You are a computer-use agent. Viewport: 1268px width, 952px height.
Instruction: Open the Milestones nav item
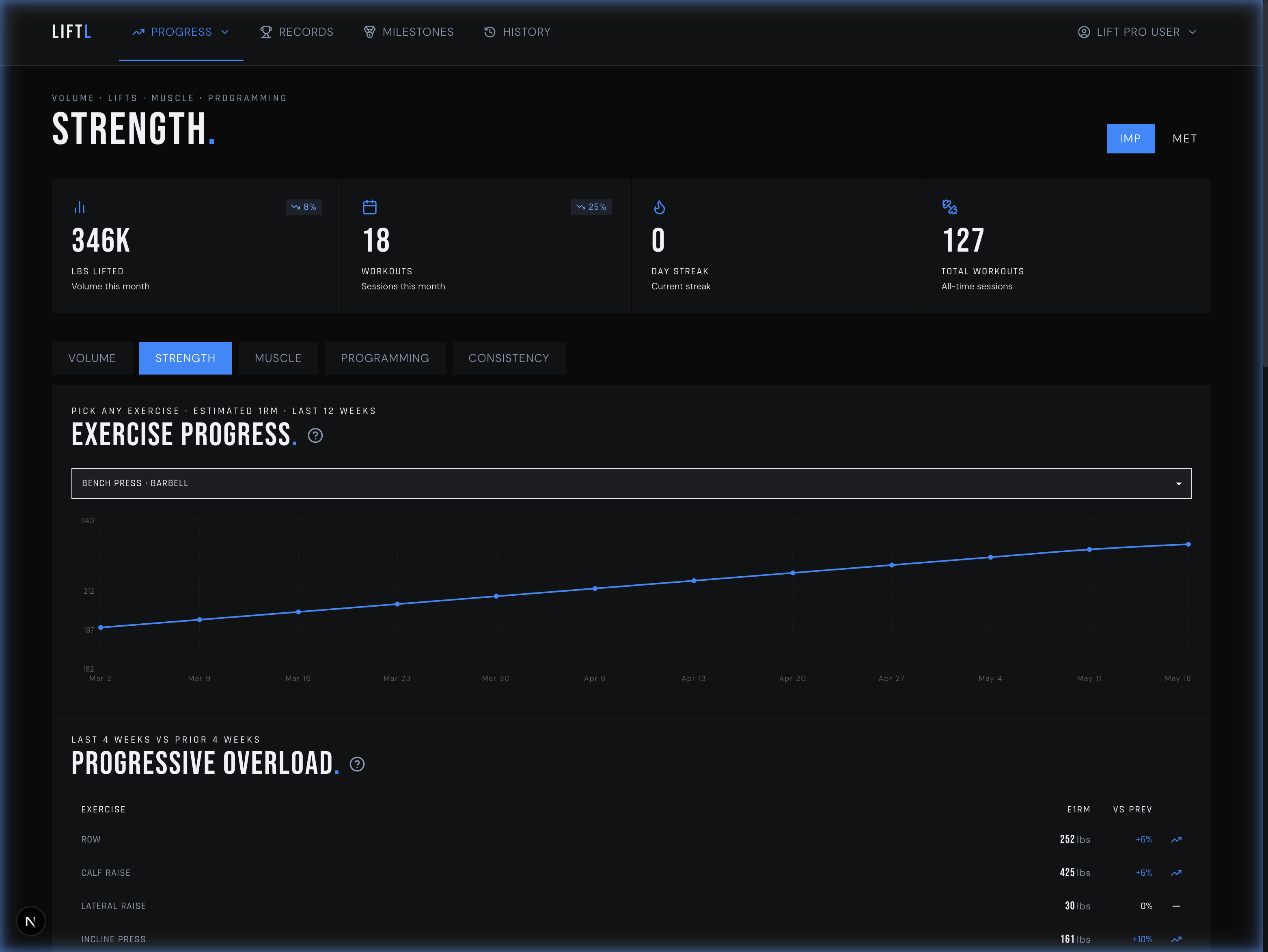pyautogui.click(x=409, y=32)
